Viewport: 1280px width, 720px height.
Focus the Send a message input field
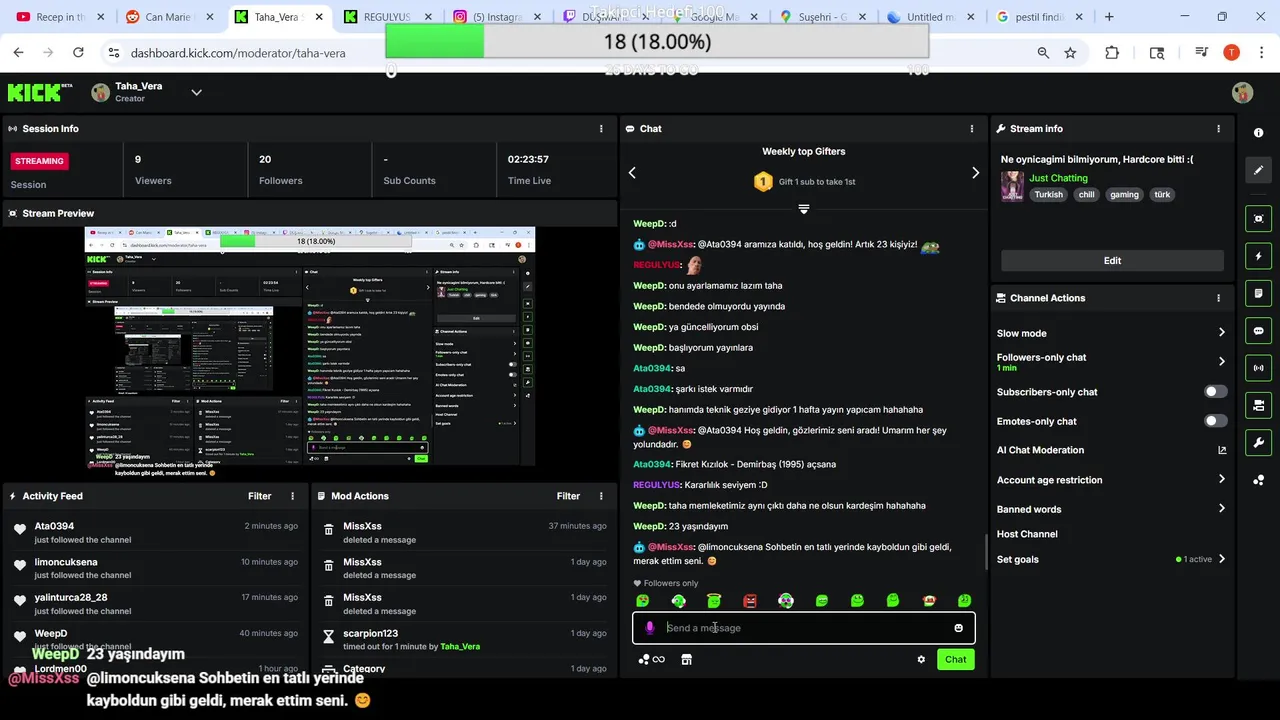804,628
